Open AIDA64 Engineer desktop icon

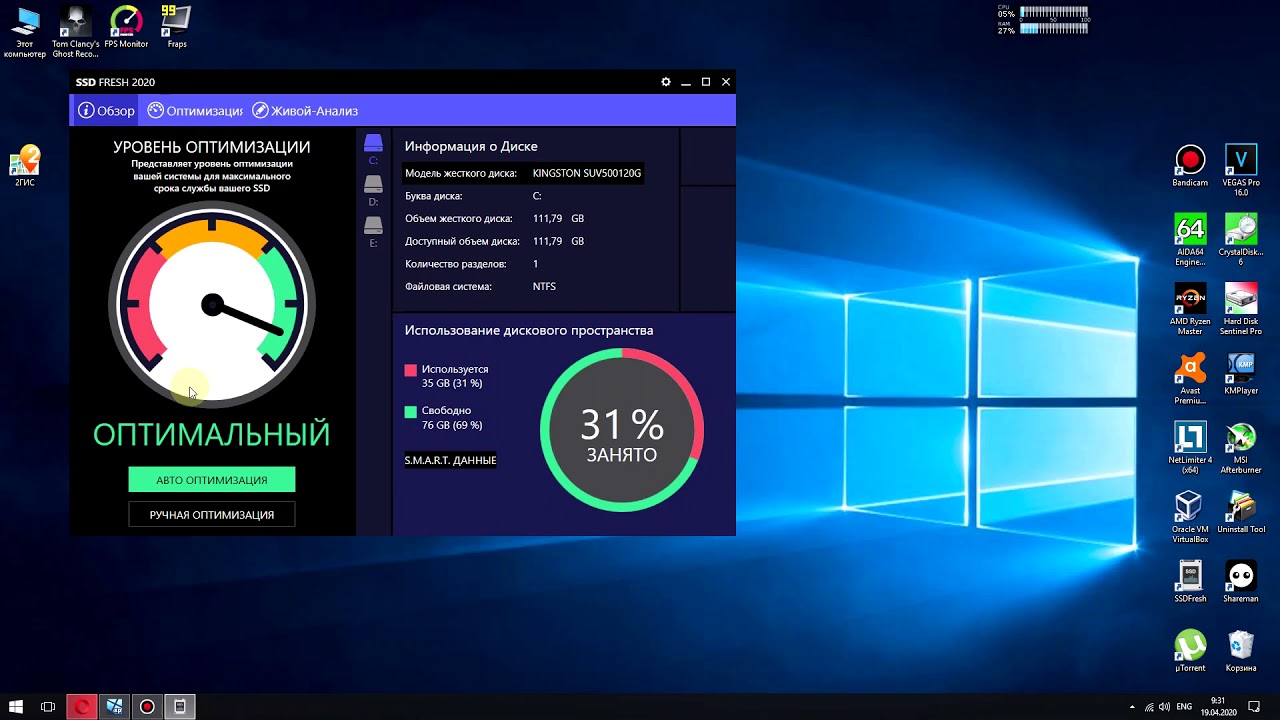coord(1190,240)
